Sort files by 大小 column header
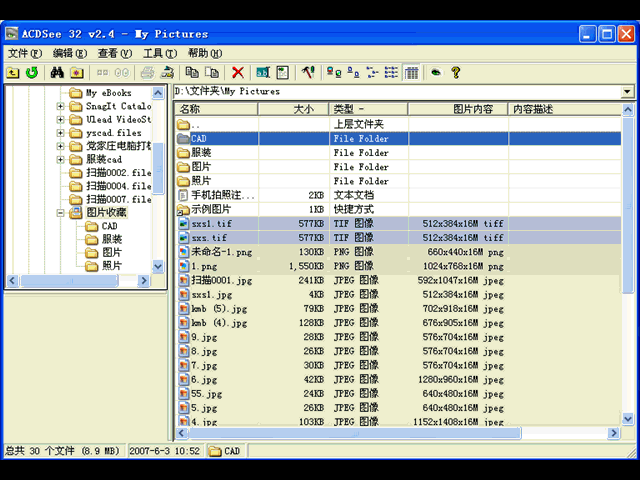The height and width of the screenshot is (480, 640). tap(302, 109)
